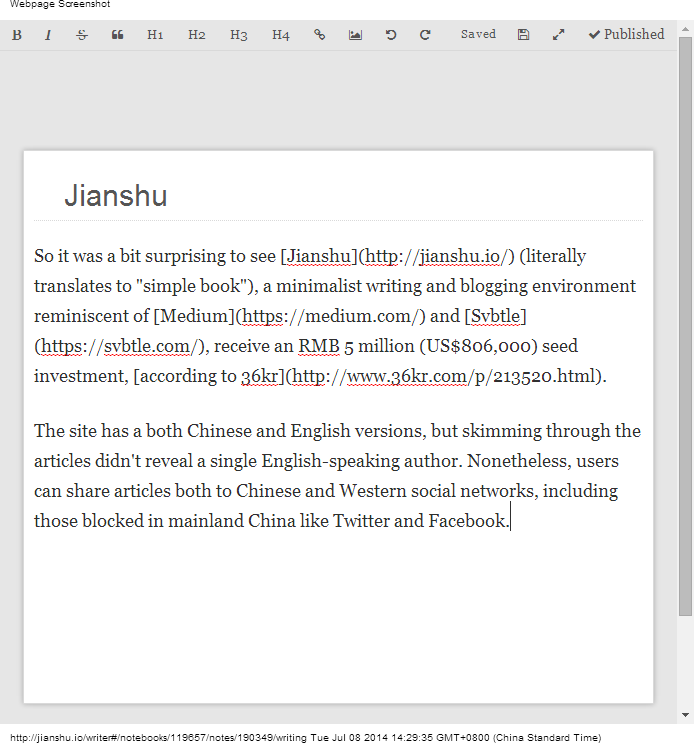Toggle bold formatting

(x=17, y=35)
